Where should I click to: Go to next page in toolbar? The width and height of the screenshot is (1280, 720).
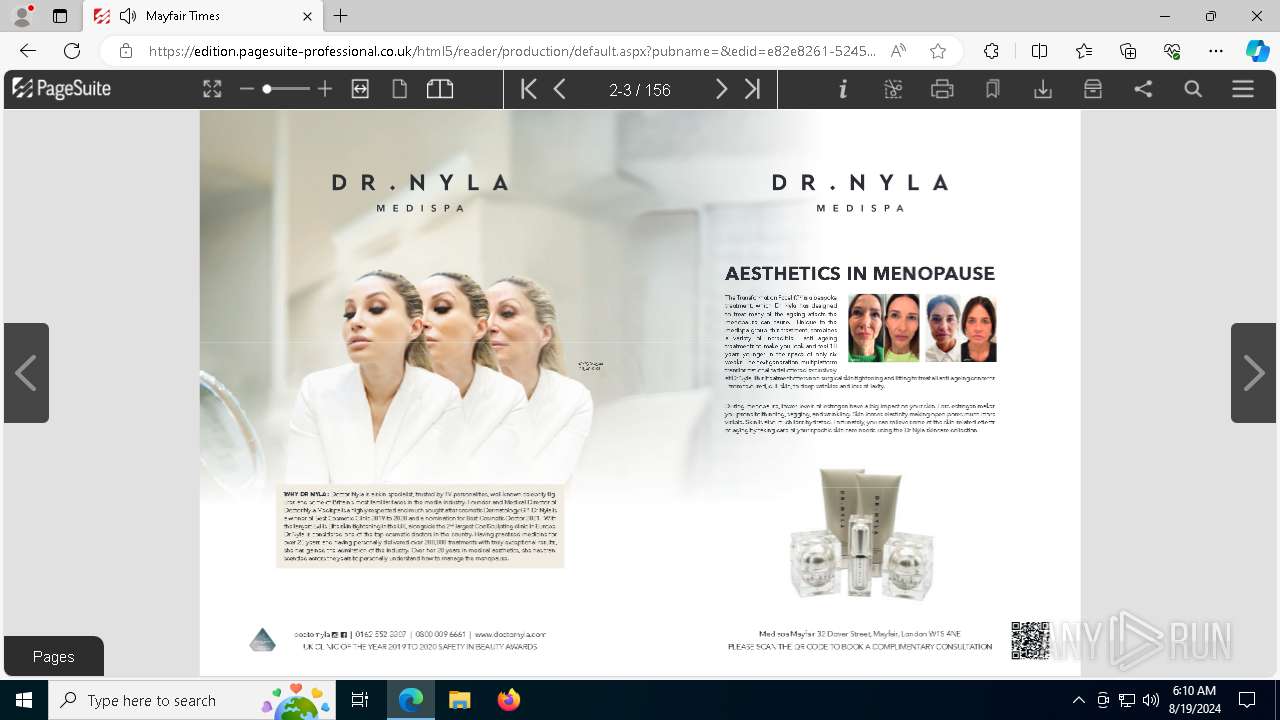tap(721, 89)
